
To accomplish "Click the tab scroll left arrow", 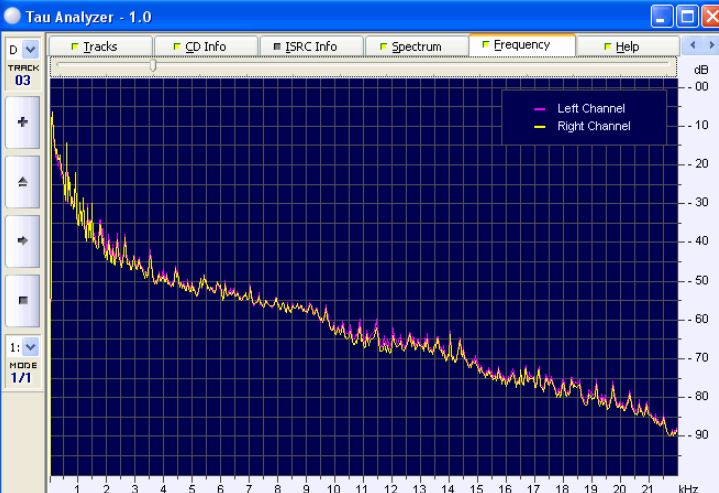I will pos(692,45).
